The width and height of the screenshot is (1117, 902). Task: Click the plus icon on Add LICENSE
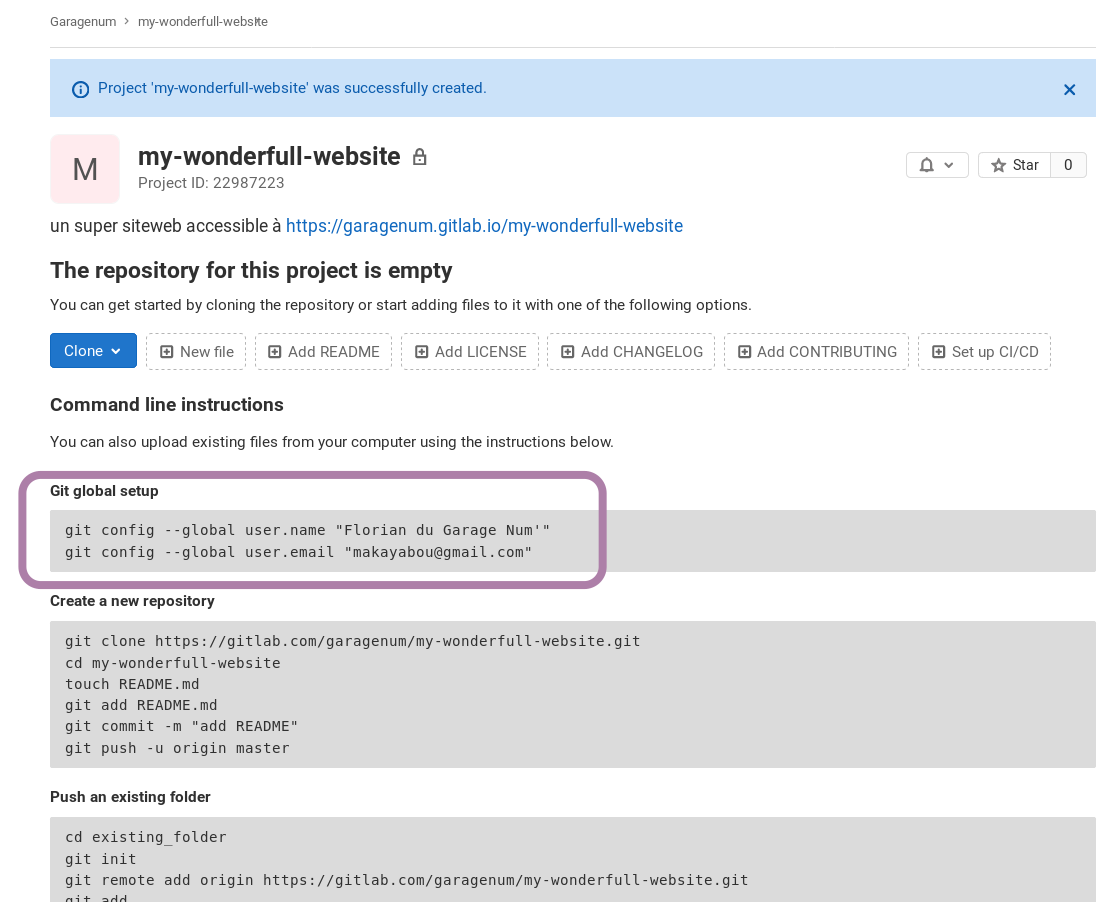pos(421,351)
